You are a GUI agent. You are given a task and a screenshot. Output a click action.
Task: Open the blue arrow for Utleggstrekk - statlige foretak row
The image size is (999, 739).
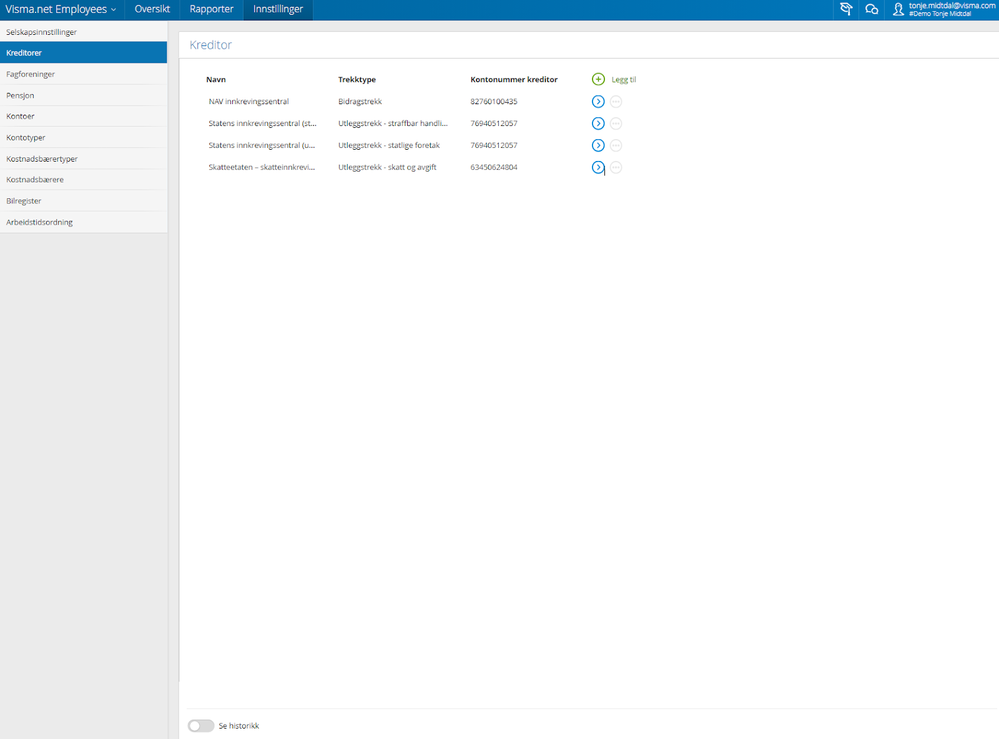coord(598,145)
